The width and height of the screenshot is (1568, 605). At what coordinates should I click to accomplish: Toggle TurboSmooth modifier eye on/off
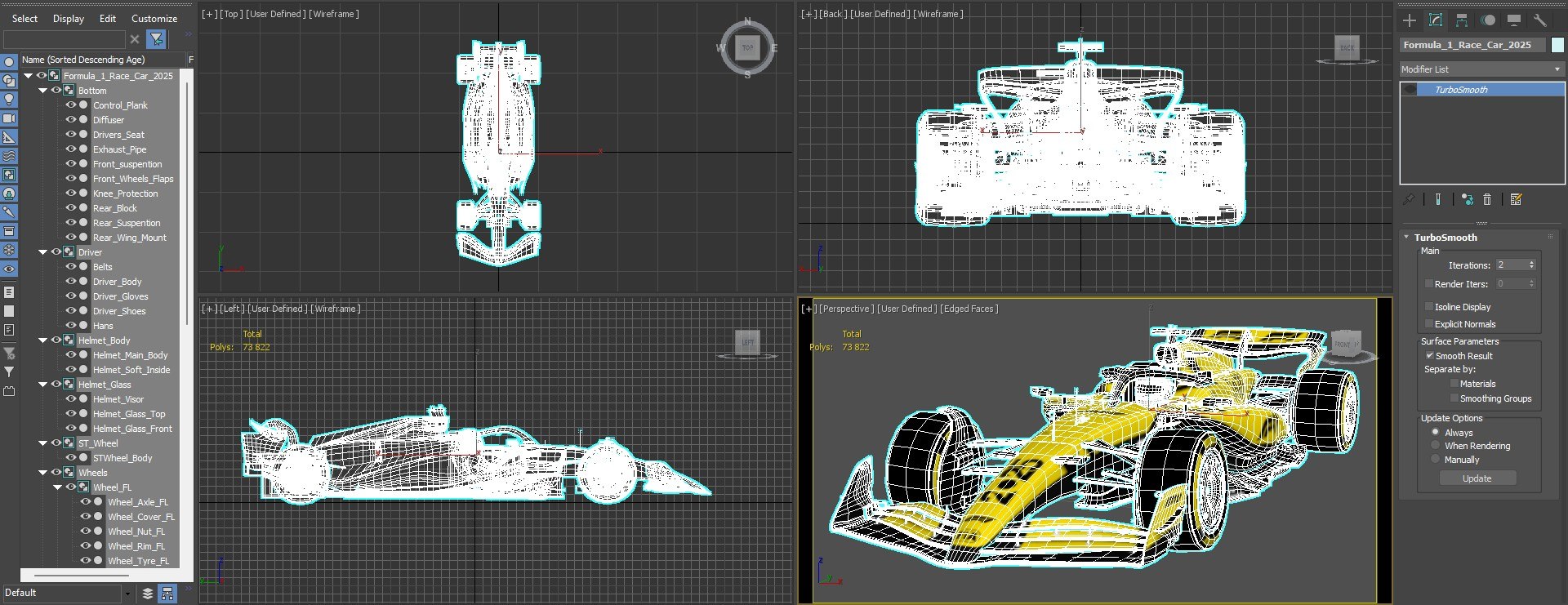(x=1410, y=90)
